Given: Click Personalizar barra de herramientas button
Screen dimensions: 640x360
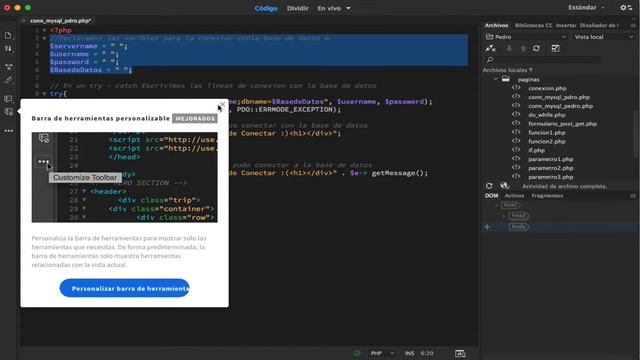Looking at the screenshot, I should pyautogui.click(x=124, y=288).
